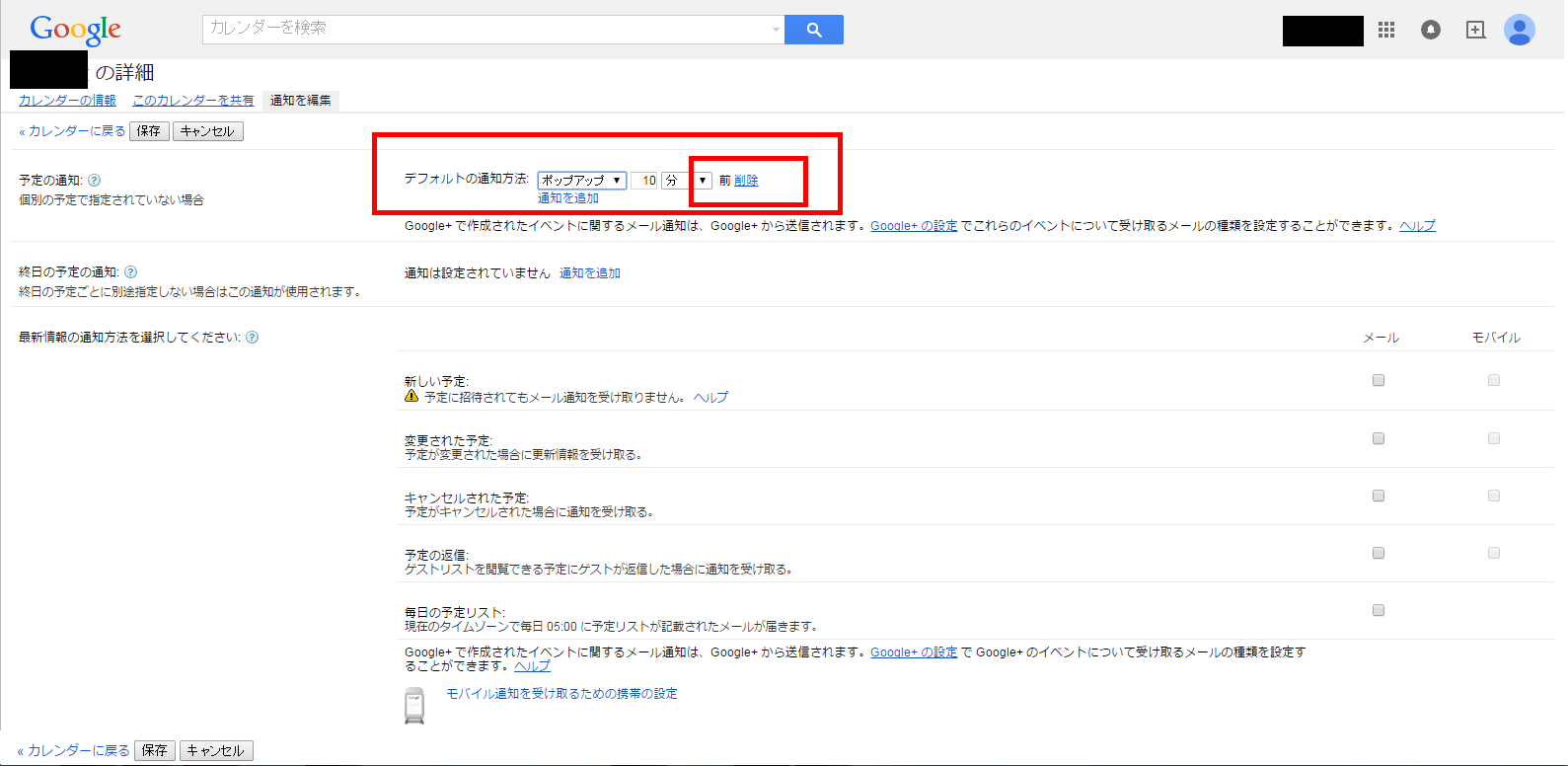
Task: Open ヘルプ link in upper Google+ note
Action: pyautogui.click(x=1417, y=226)
